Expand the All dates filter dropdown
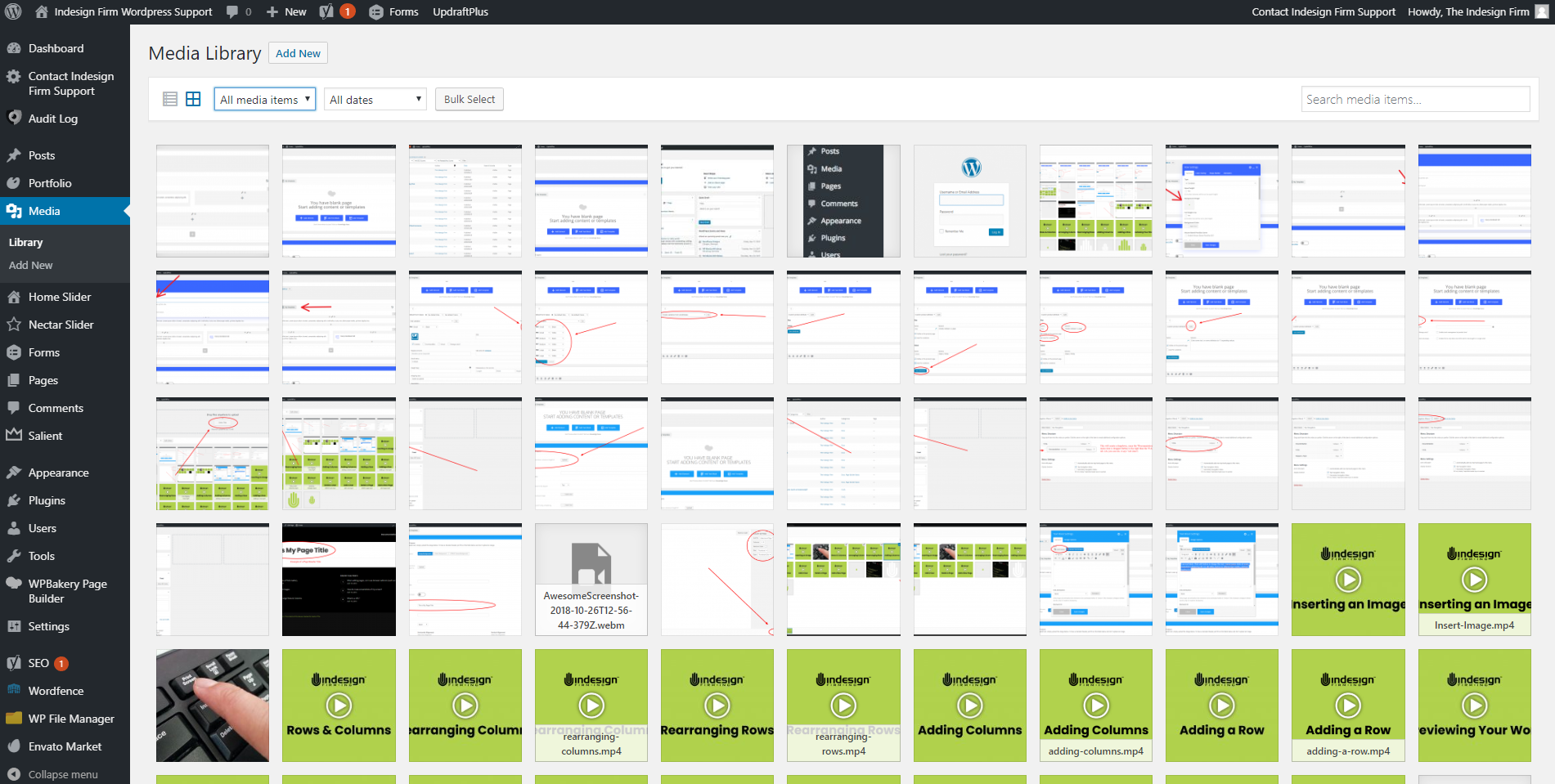 (375, 99)
